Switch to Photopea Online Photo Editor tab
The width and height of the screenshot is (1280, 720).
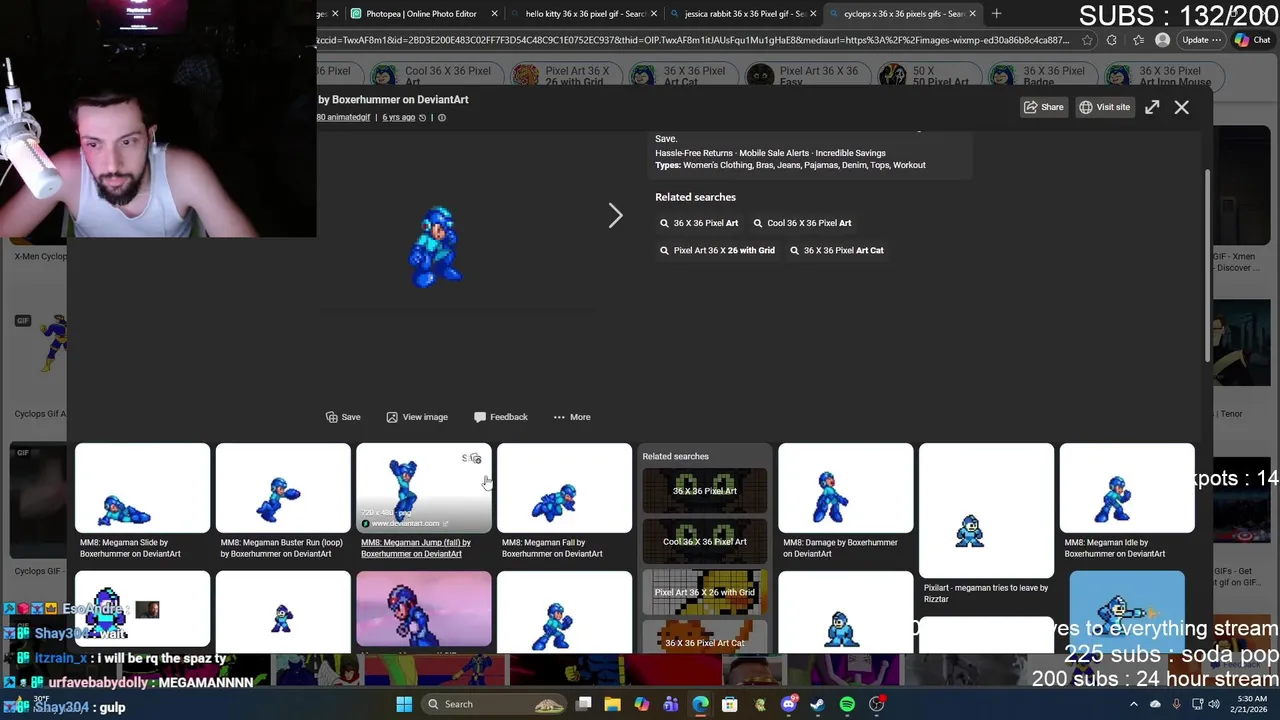point(420,14)
